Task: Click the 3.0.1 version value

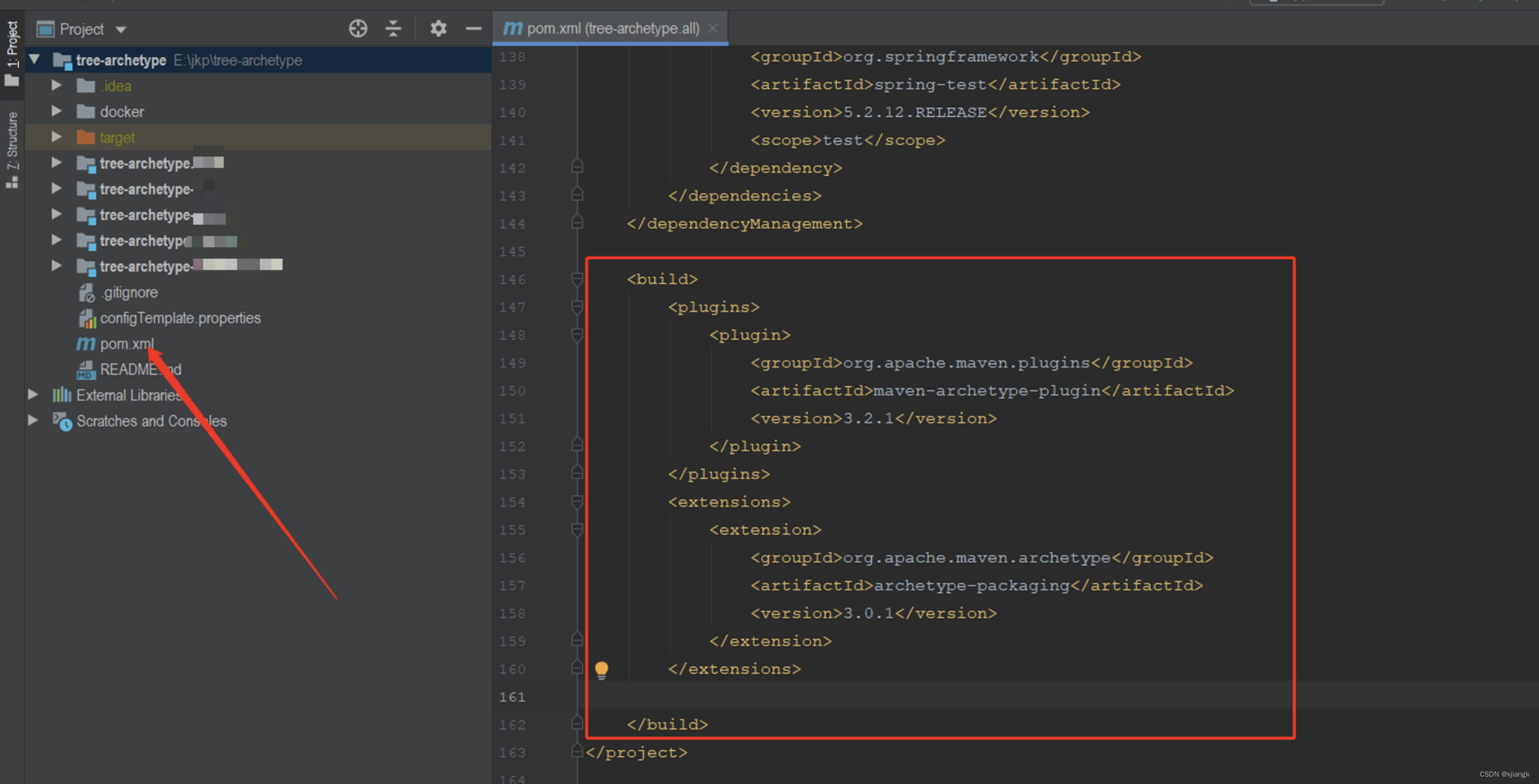Action: 869,613
